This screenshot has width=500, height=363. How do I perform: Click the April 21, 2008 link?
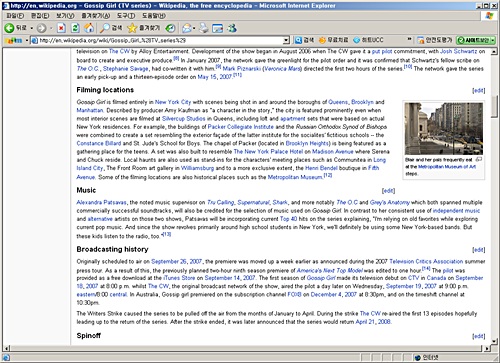pos(373,322)
